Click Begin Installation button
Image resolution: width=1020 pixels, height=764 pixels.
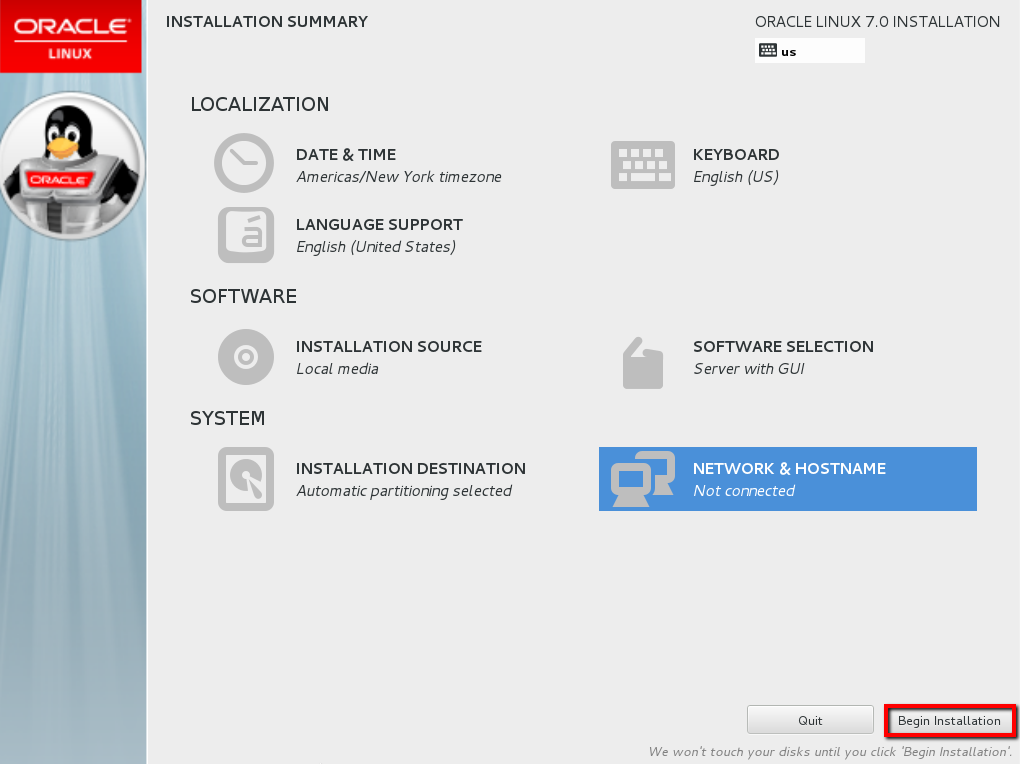coord(949,720)
